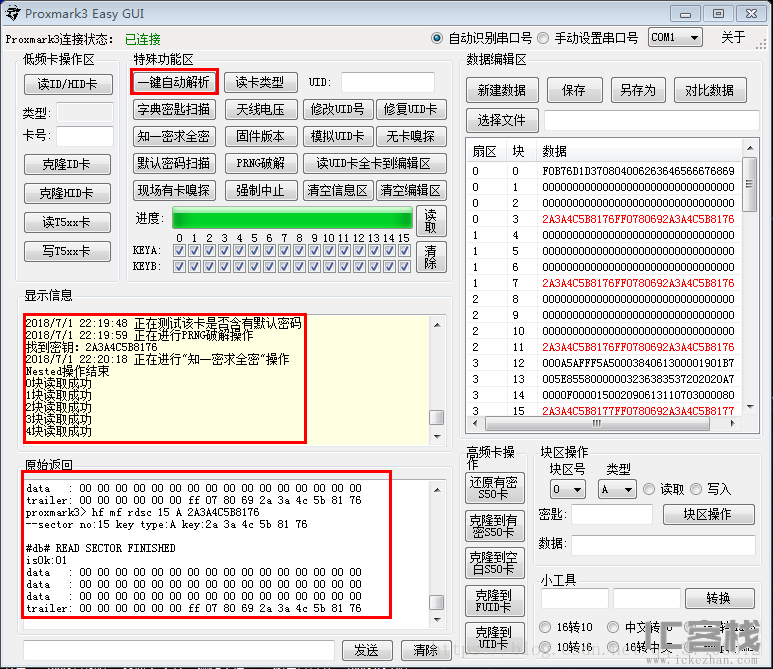Select block 0 data row F0B76D1D

pos(604,171)
